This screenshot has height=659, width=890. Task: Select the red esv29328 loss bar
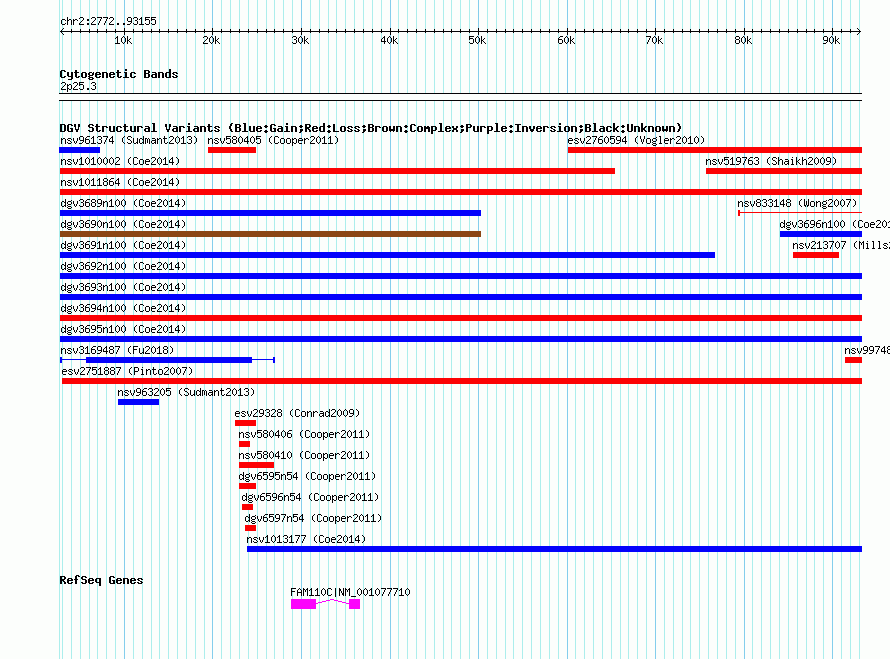[245, 423]
